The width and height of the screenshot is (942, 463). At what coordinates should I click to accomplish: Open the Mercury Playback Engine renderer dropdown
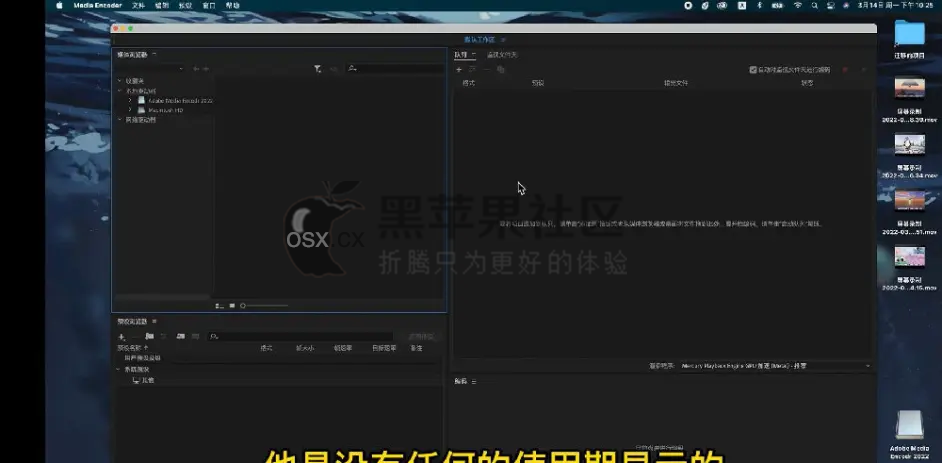pos(775,366)
